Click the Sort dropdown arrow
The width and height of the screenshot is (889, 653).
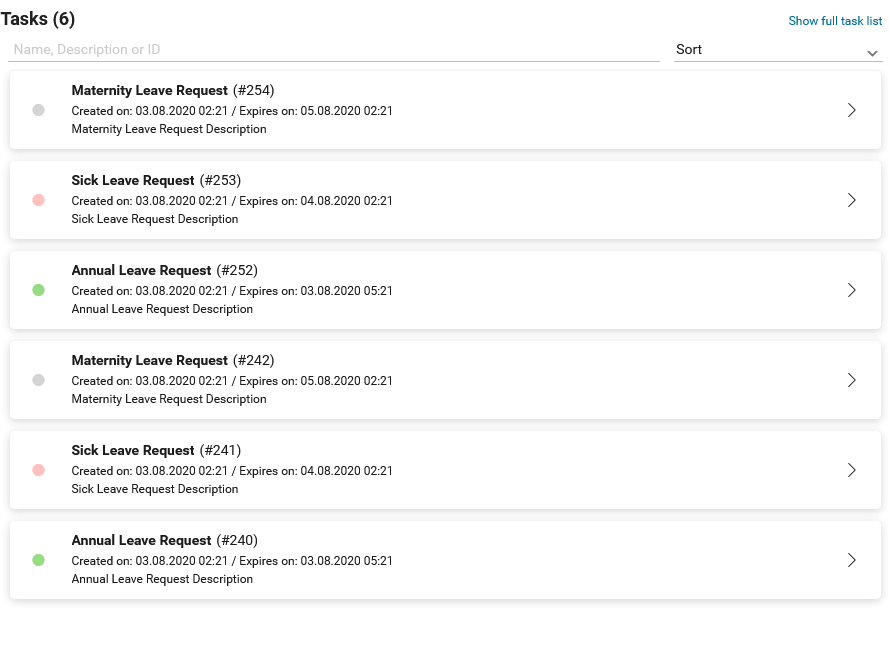872,53
